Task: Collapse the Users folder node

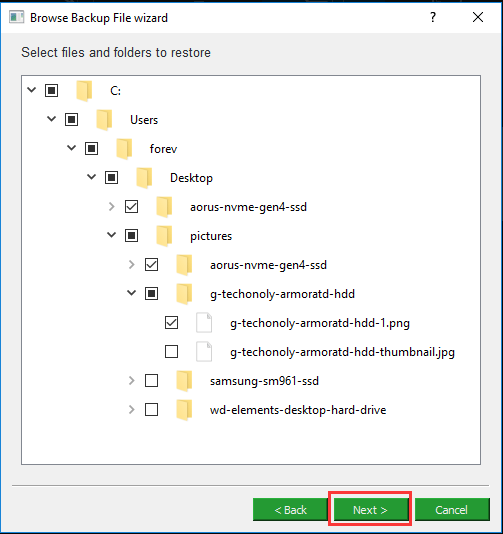Action: coord(51,119)
